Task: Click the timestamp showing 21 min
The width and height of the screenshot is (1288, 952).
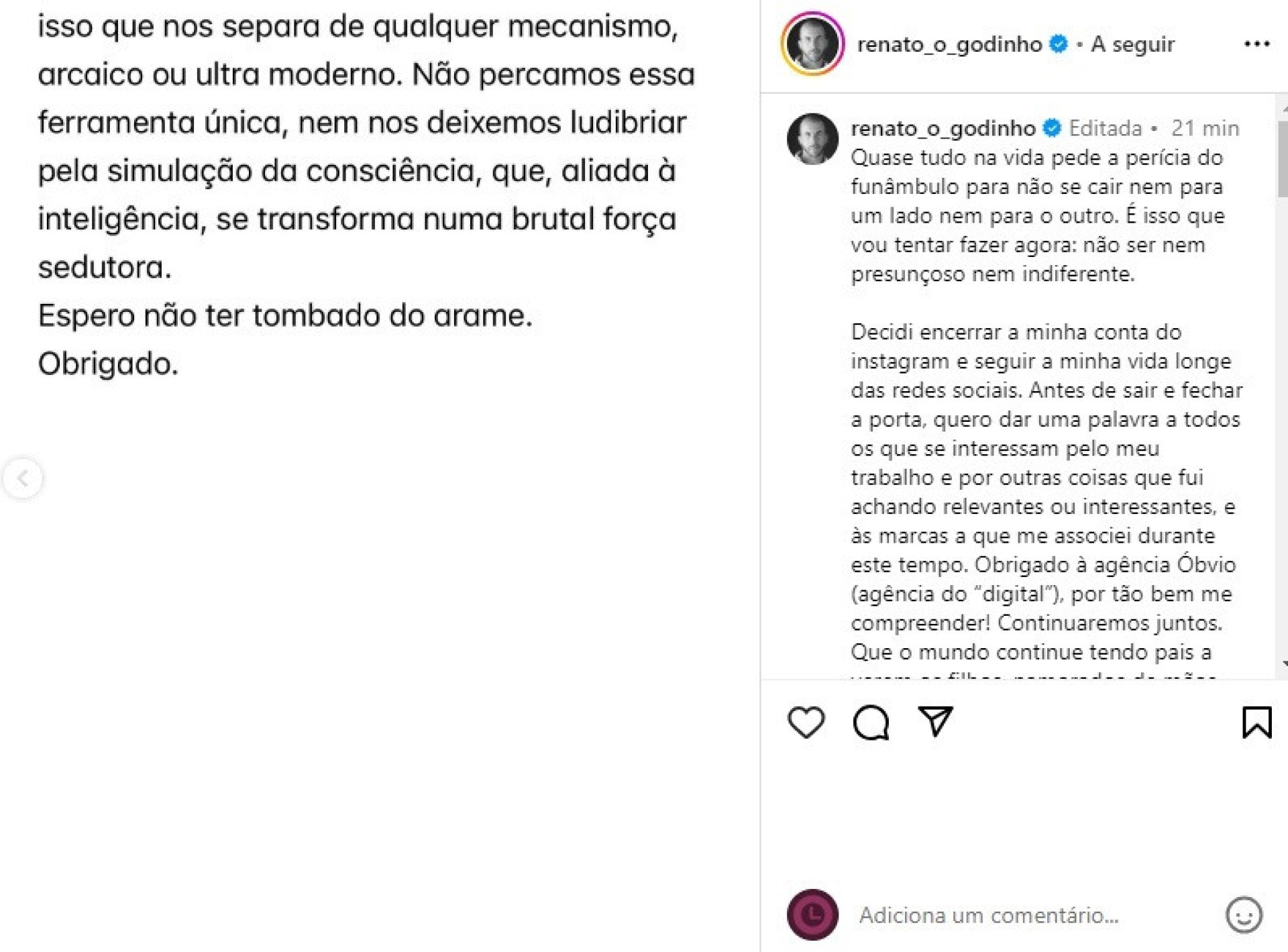Action: (1207, 128)
